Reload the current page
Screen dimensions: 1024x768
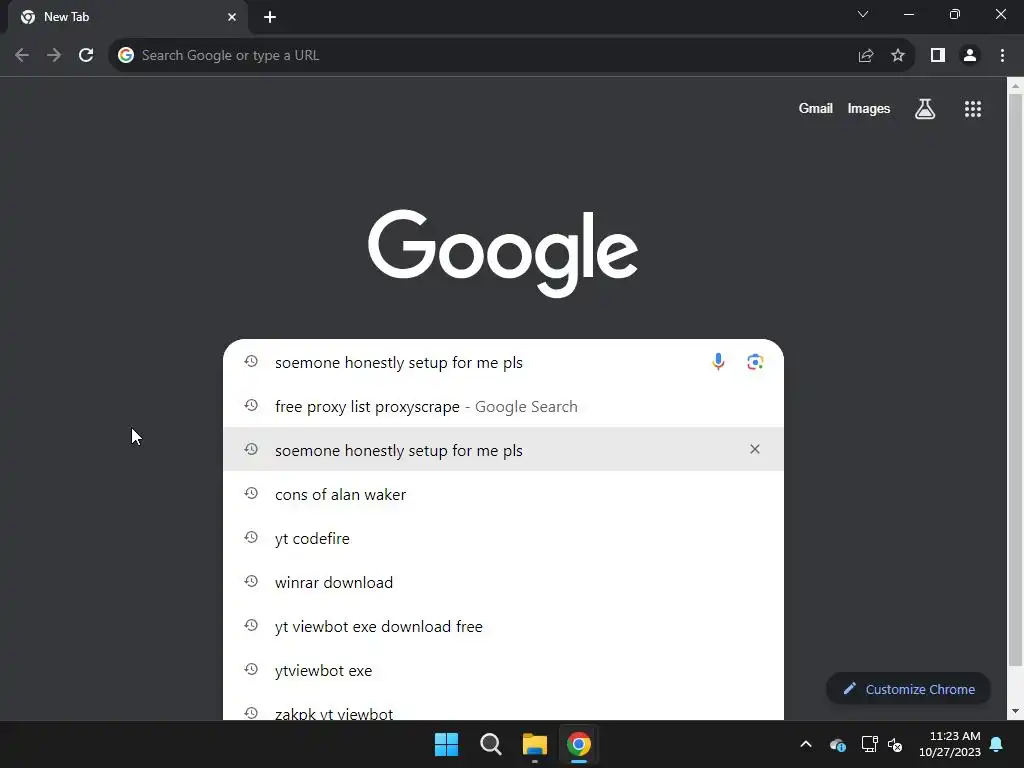tap(86, 56)
